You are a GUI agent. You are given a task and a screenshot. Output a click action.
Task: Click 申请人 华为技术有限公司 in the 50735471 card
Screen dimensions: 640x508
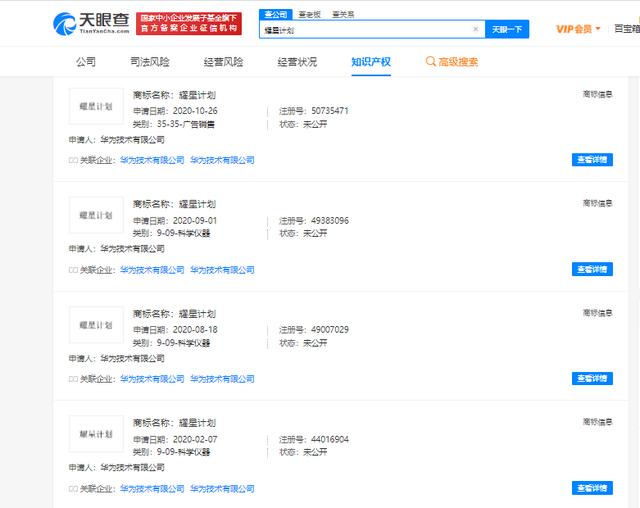click(x=117, y=140)
